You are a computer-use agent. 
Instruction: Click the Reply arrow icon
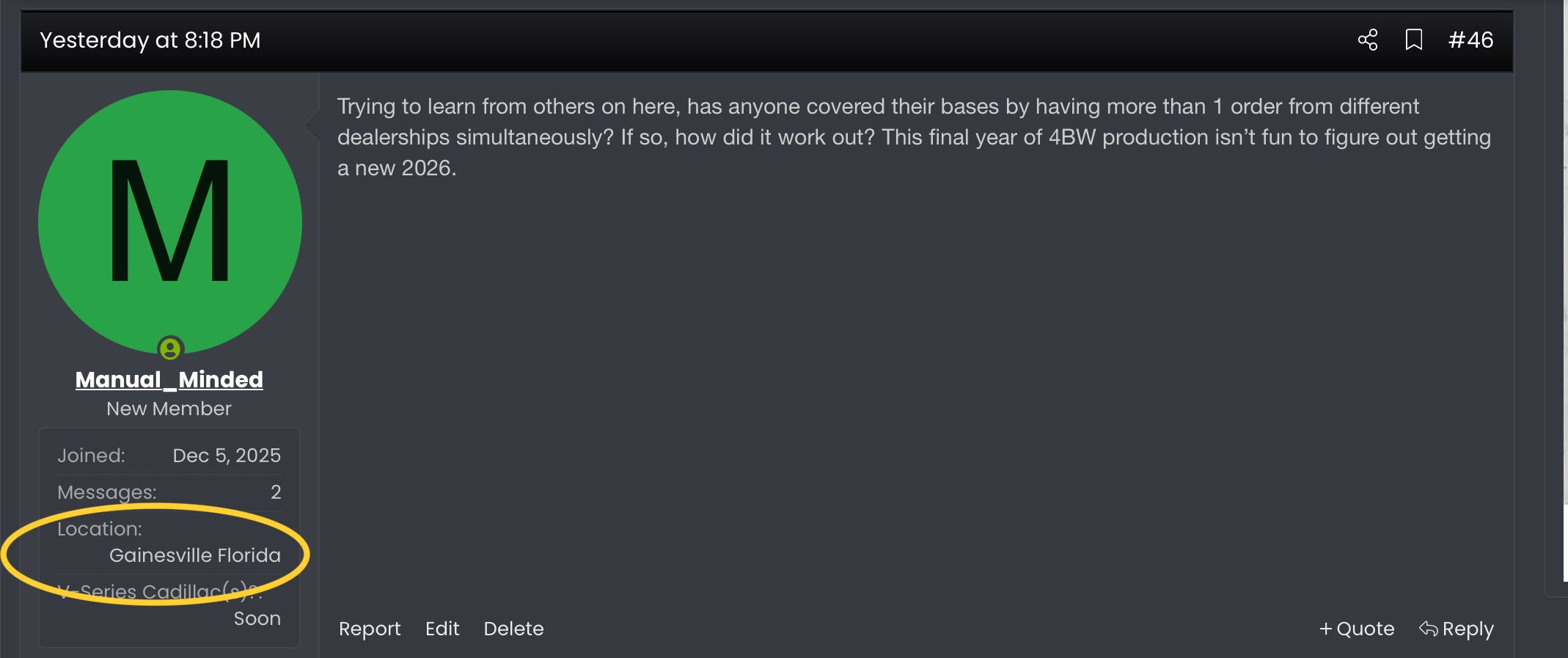[x=1428, y=629]
